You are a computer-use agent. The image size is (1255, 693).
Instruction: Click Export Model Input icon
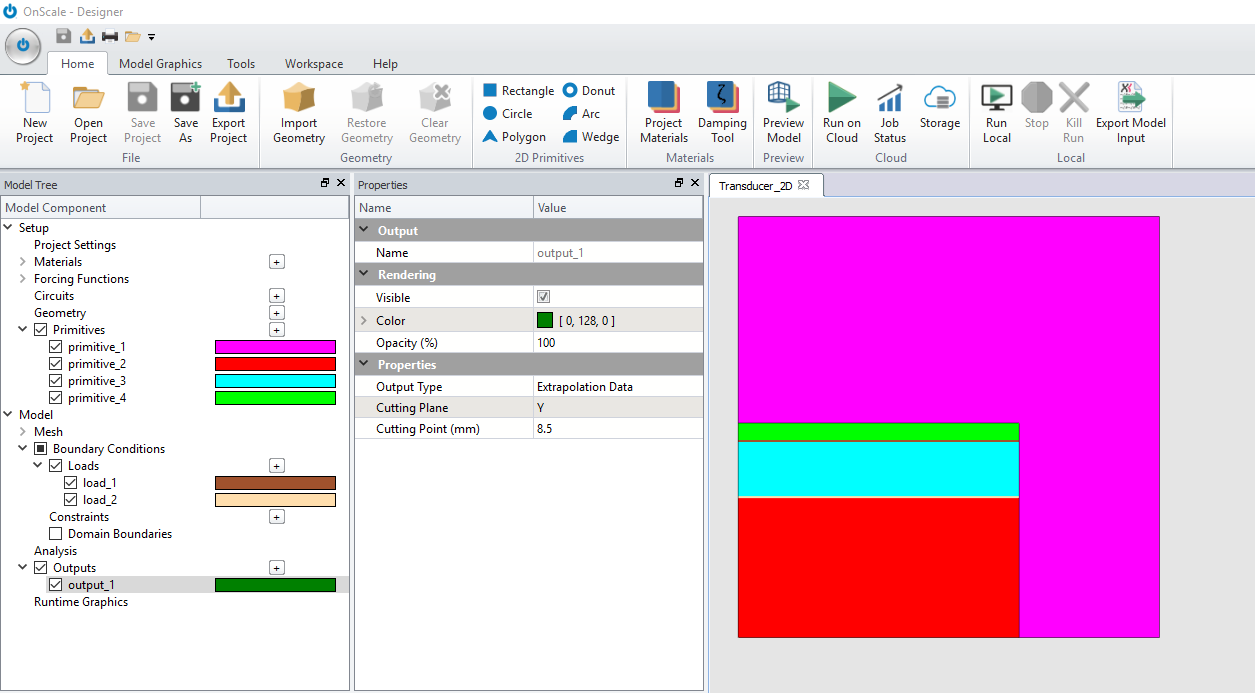(x=1131, y=99)
